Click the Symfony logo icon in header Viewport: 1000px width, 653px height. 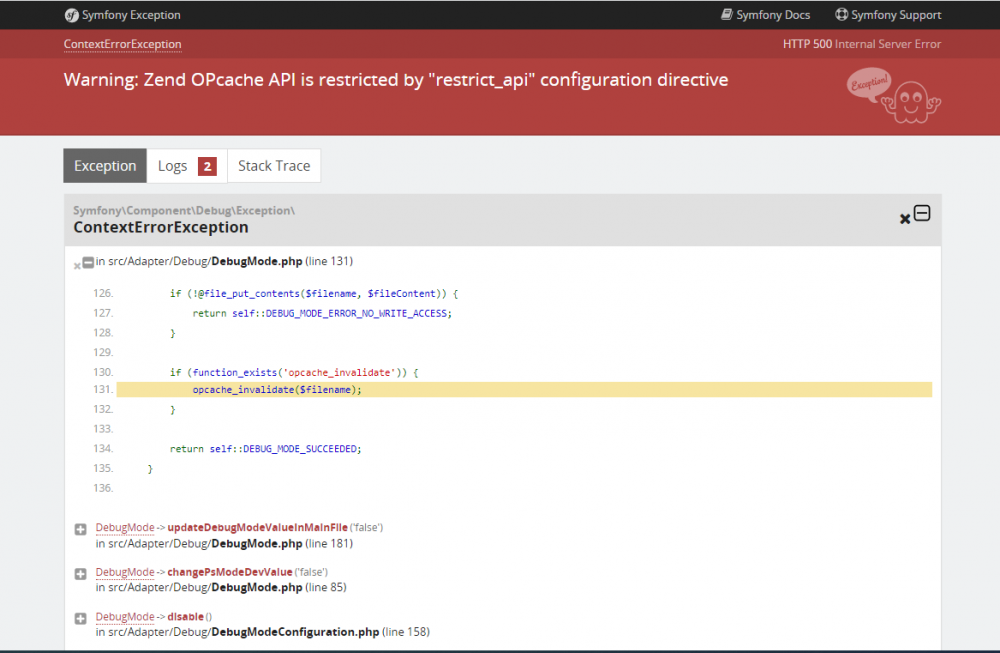(x=72, y=15)
